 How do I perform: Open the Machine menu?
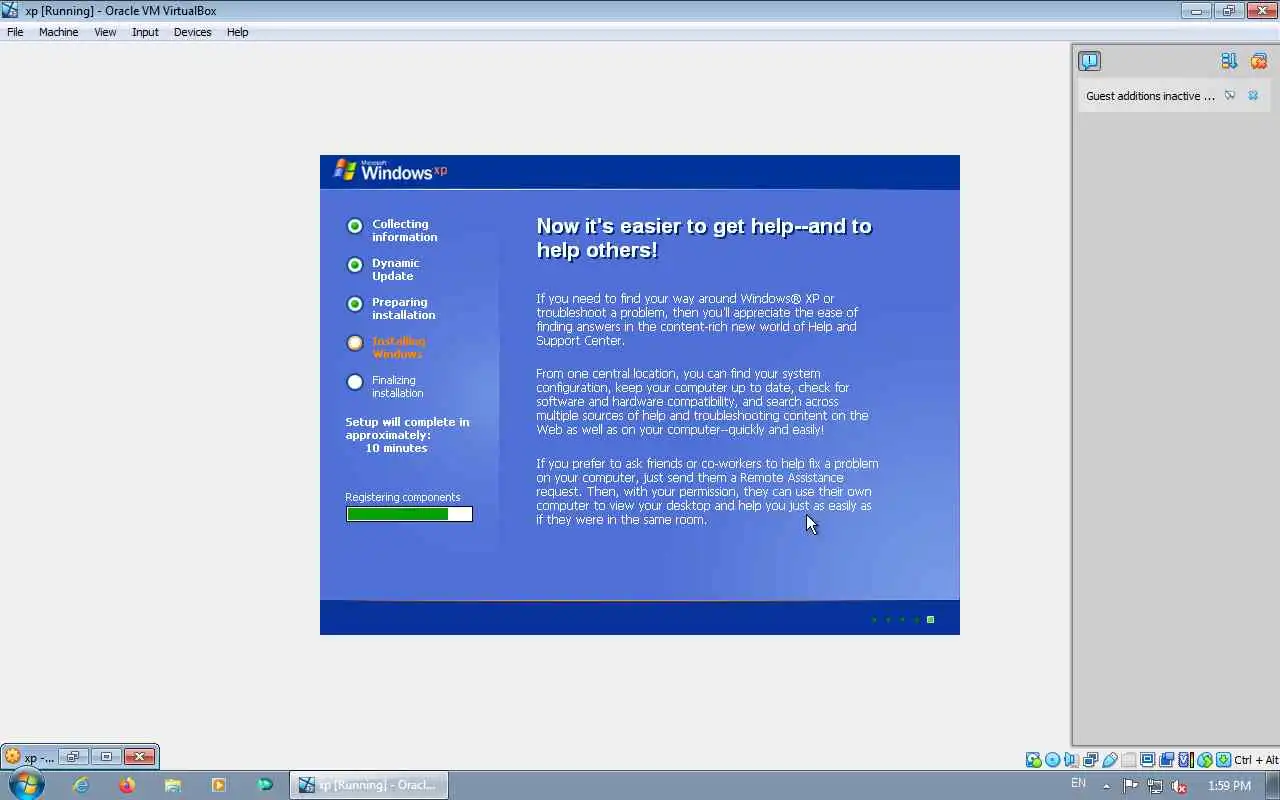[58, 32]
